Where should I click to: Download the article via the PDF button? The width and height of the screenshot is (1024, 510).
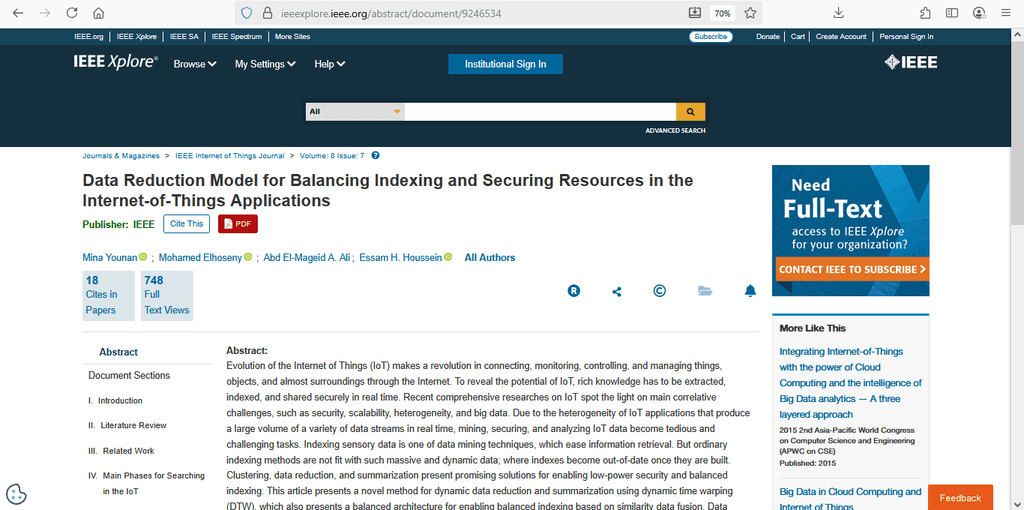coord(238,224)
